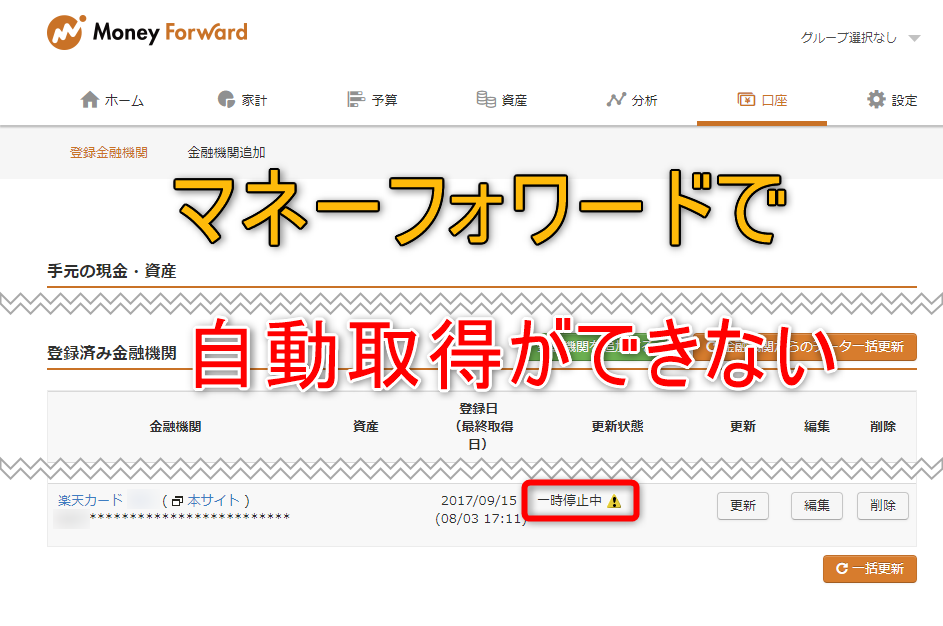Screen dimensions: 943x626
Task: Click the orange 一括更新 button
Action: [869, 568]
